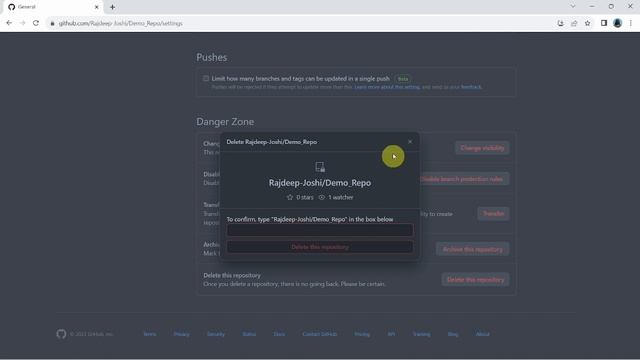Open the Training footer link
The image size is (640, 360).
tap(421, 334)
